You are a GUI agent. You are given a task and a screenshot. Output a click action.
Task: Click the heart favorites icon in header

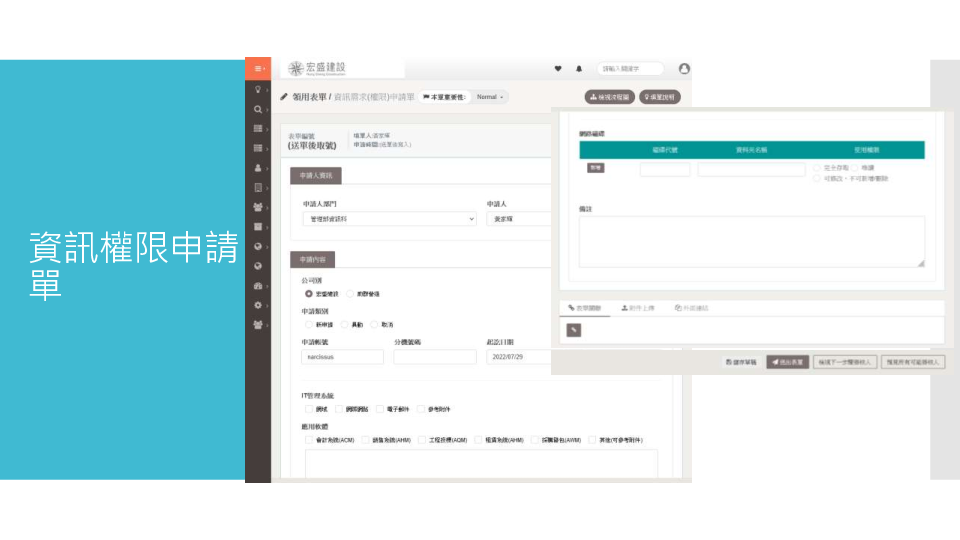tap(558, 69)
